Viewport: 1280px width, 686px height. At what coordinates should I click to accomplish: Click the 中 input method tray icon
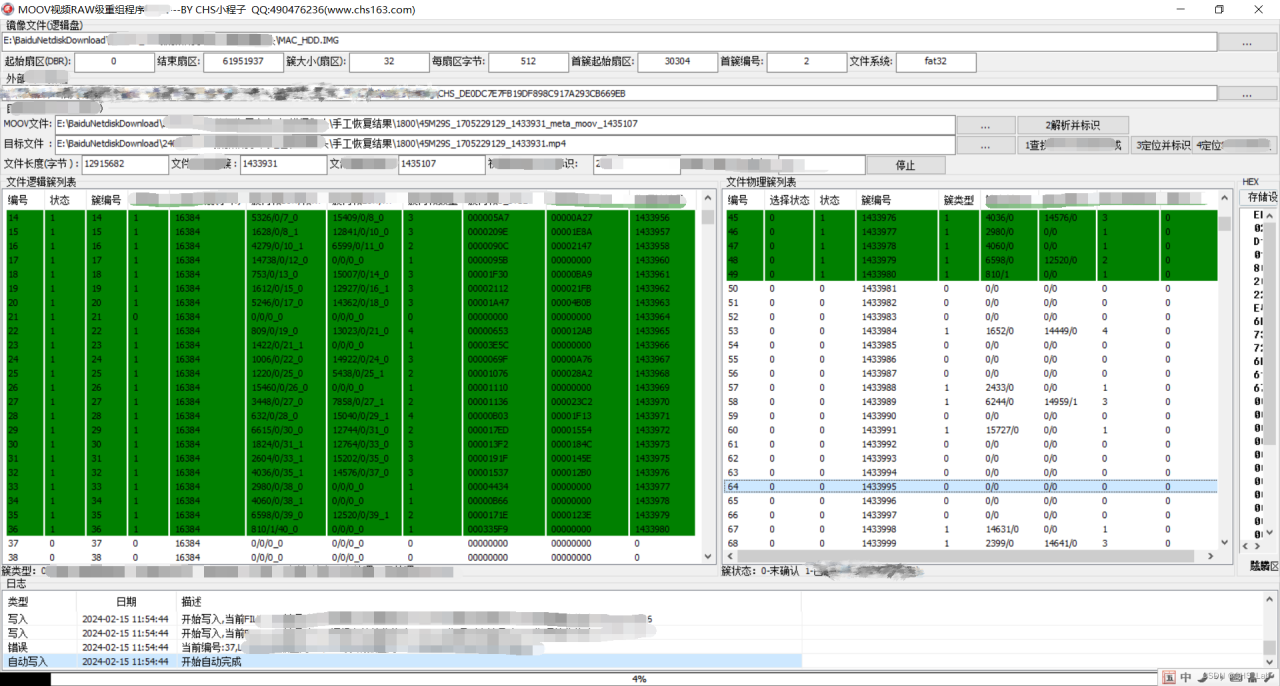click(1186, 677)
